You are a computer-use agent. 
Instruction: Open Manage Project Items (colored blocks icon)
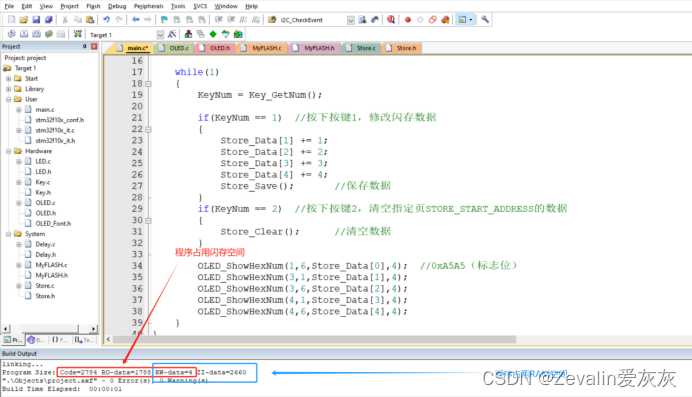click(188, 34)
